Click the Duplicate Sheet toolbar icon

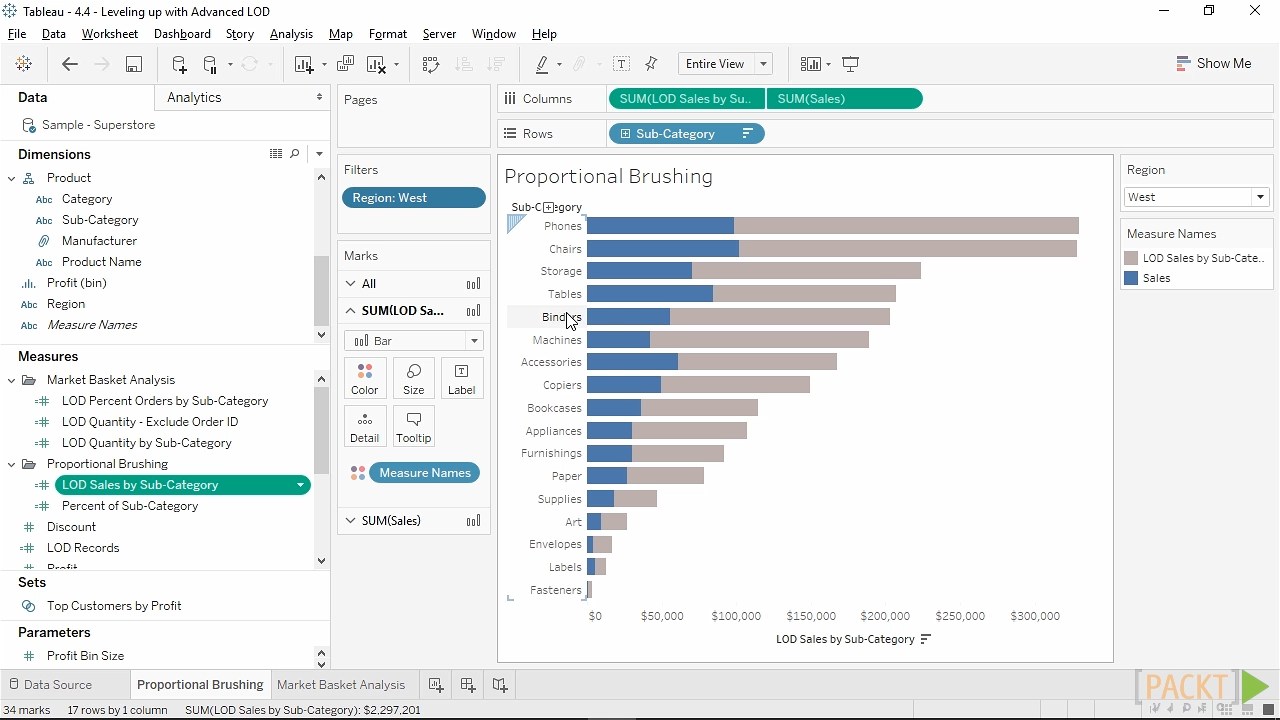coord(346,64)
